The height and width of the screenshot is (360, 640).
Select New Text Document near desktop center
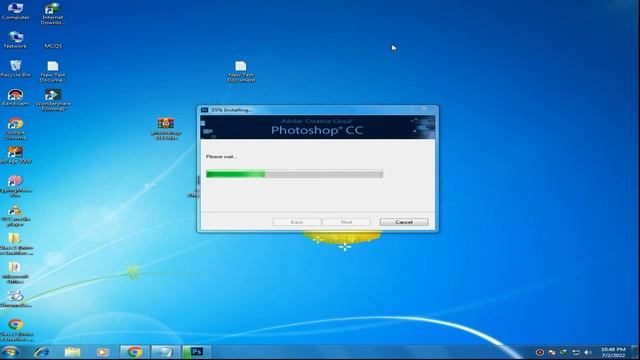point(241,71)
